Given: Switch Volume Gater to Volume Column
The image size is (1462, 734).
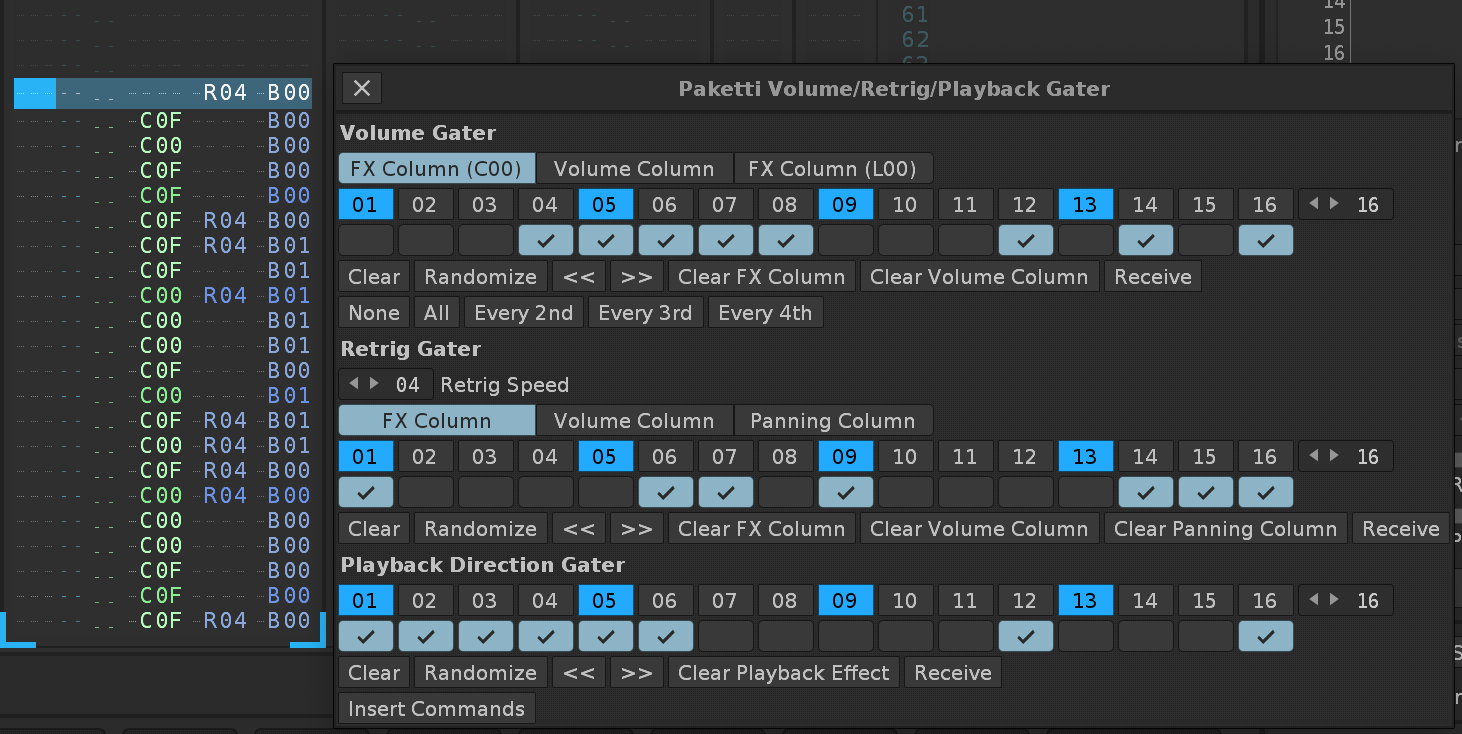Looking at the screenshot, I should click(634, 169).
